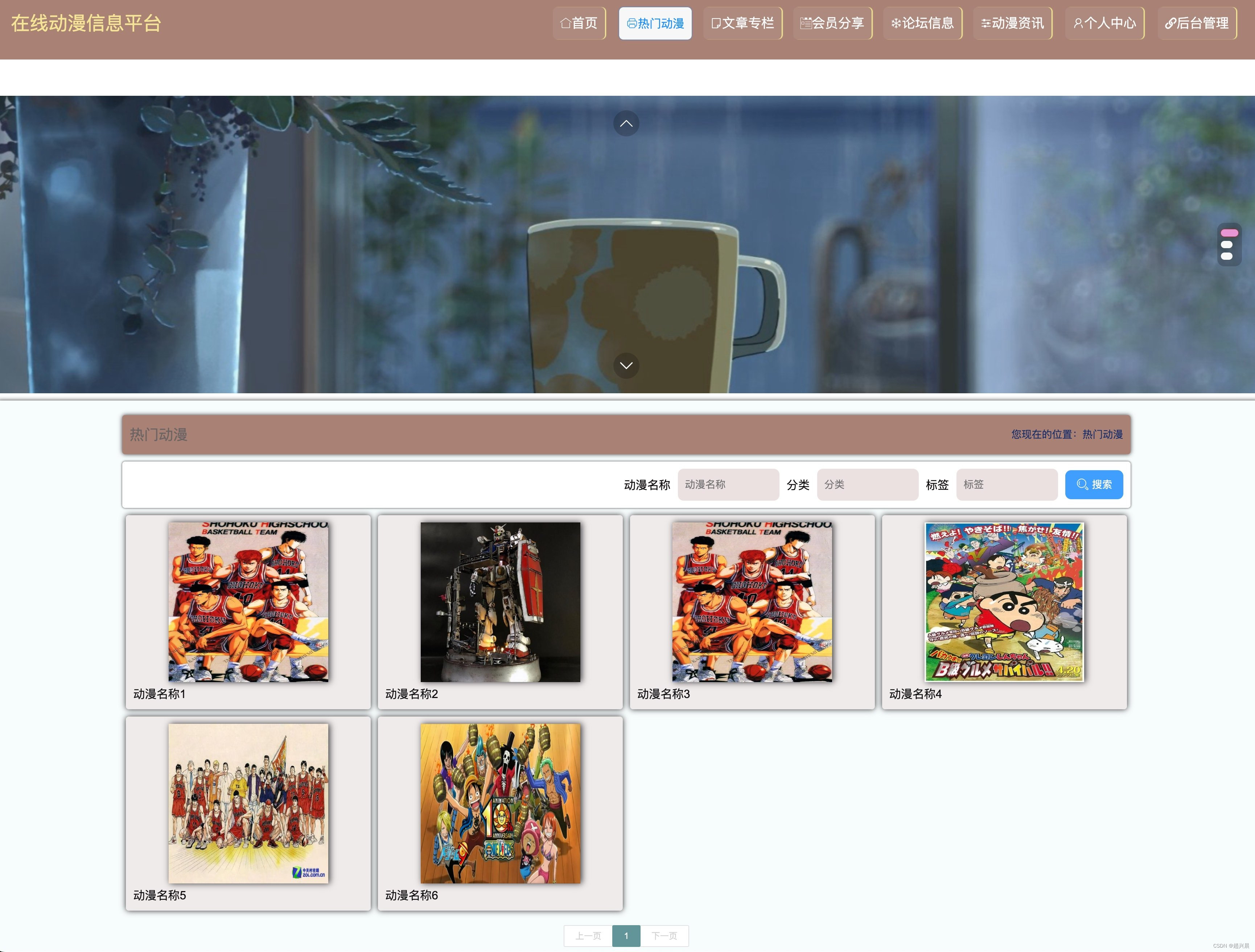This screenshot has height=952, width=1255.
Task: Focus the 标签 tag input
Action: pyautogui.click(x=1007, y=484)
